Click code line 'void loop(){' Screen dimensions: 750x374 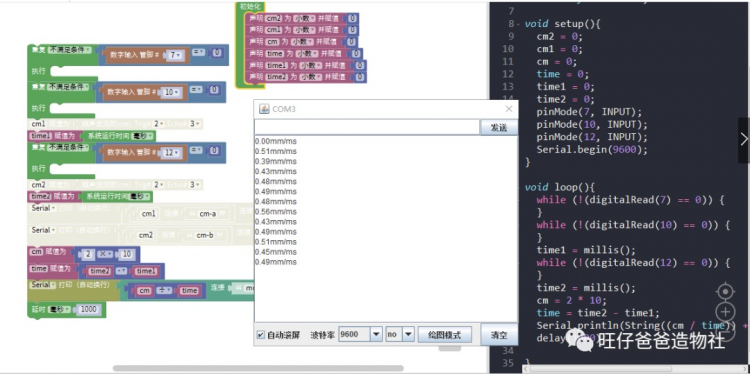(x=560, y=187)
